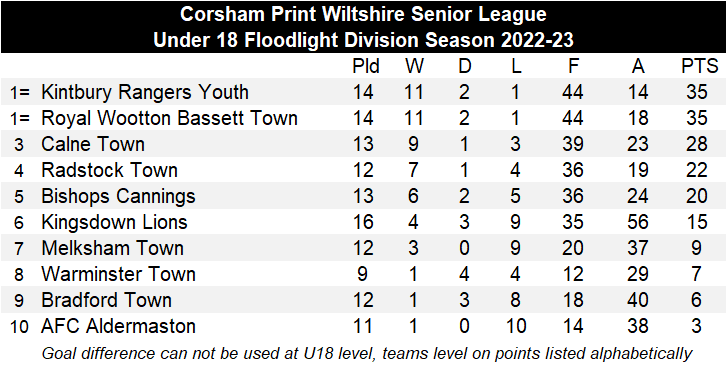Select the L column header

click(516, 67)
